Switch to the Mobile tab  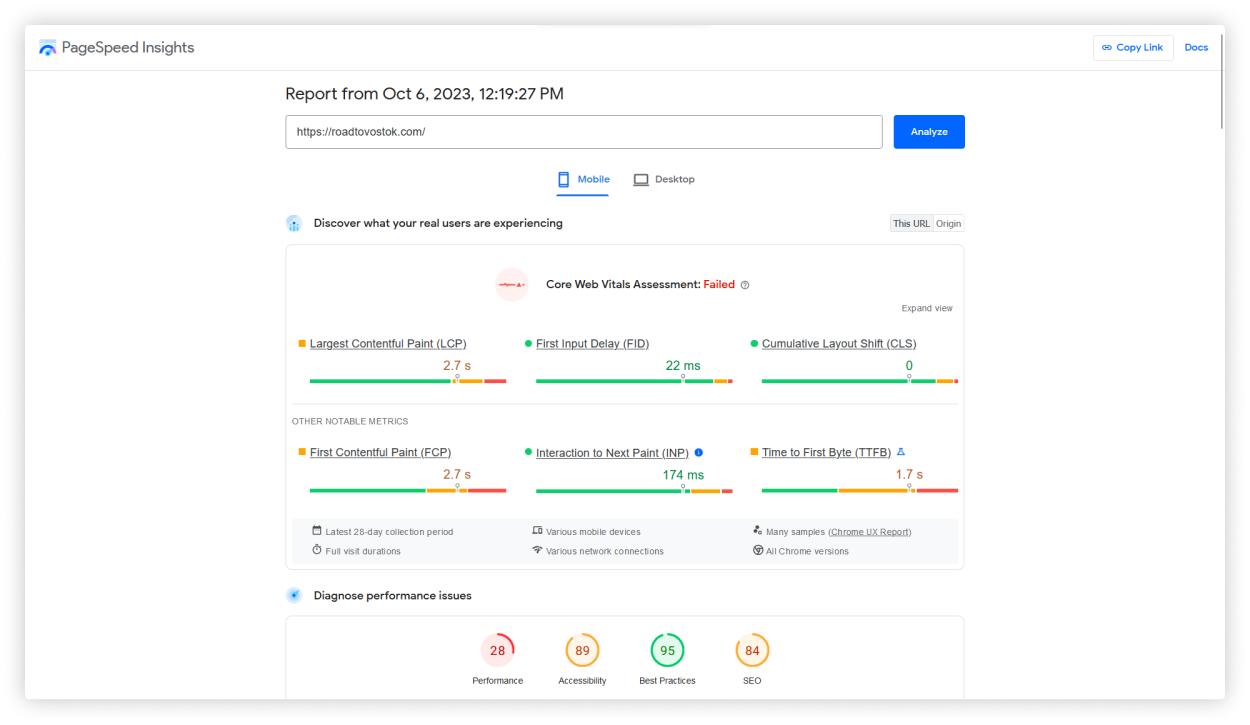tap(583, 180)
